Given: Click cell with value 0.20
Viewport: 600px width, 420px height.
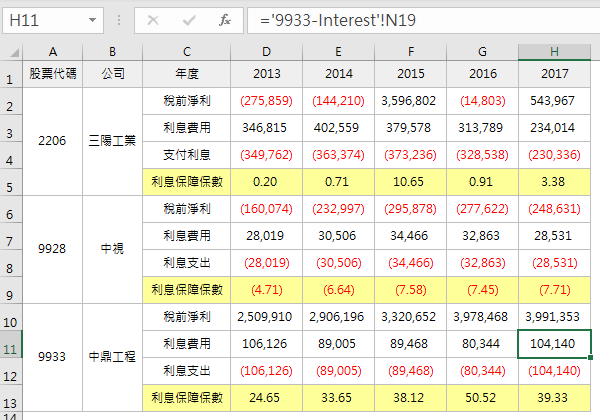Looking at the screenshot, I should (266, 182).
